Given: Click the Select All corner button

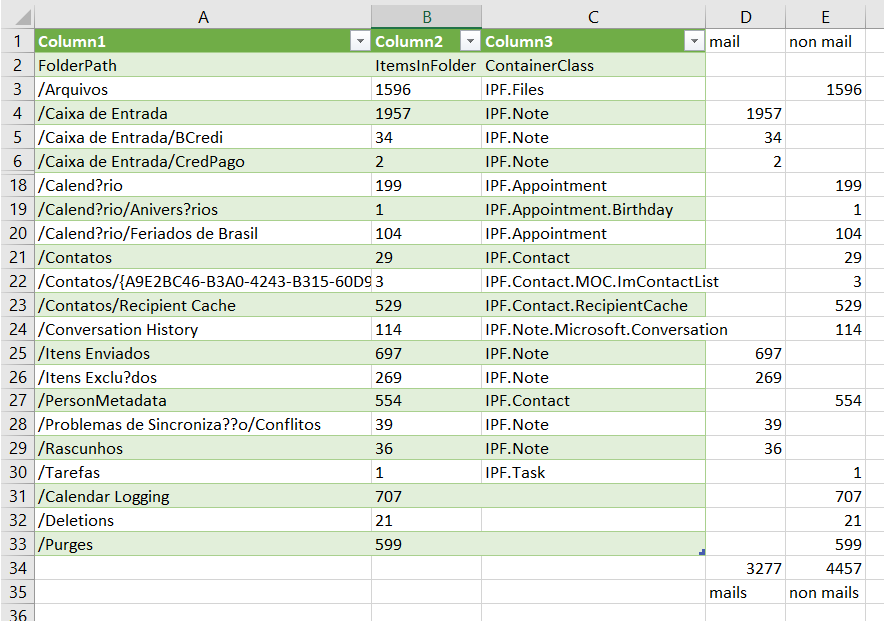Looking at the screenshot, I should 16,17.
